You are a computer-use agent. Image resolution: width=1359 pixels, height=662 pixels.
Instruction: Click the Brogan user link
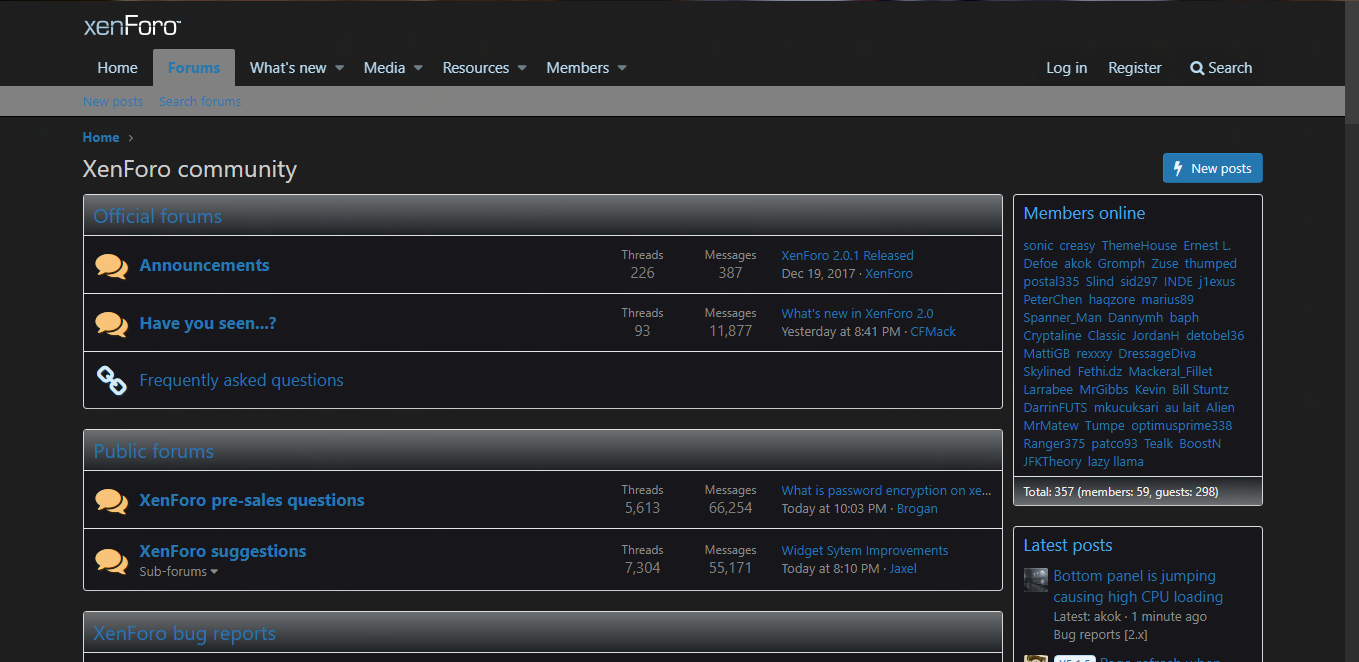[917, 508]
